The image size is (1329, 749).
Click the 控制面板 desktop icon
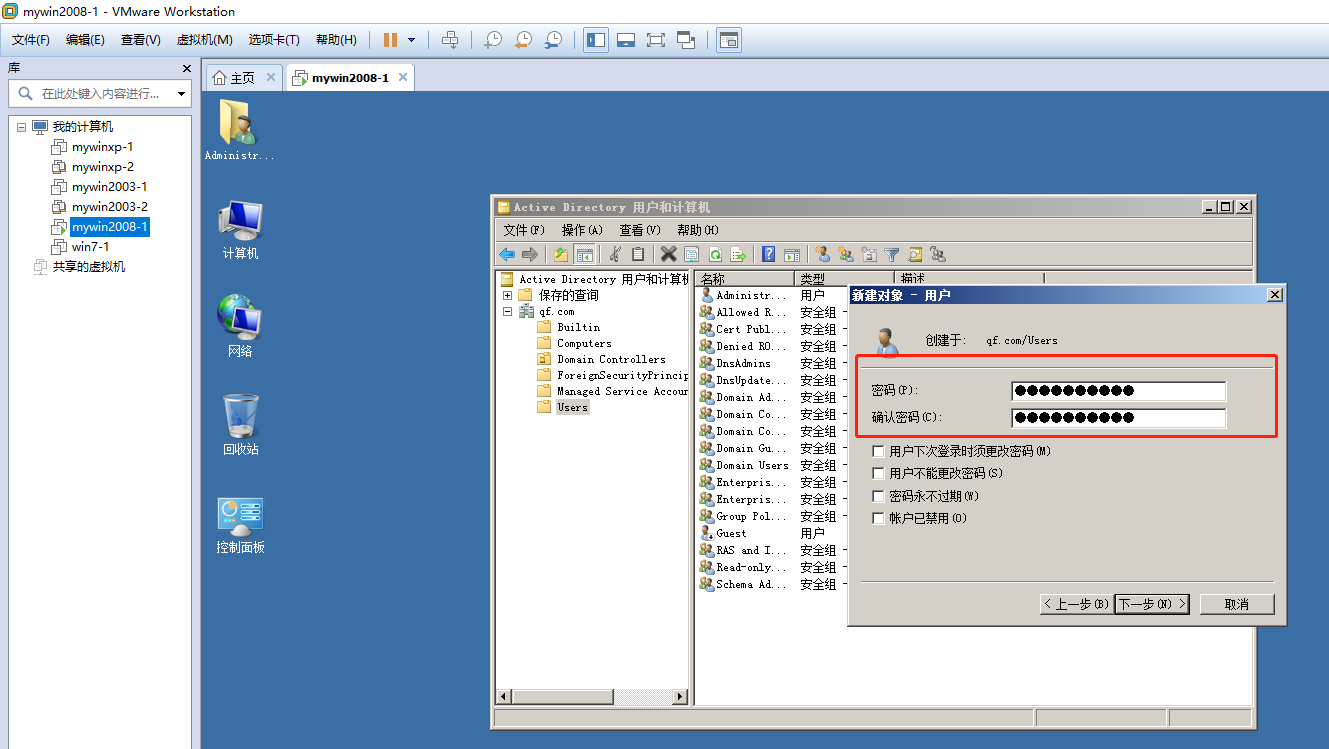click(x=240, y=524)
